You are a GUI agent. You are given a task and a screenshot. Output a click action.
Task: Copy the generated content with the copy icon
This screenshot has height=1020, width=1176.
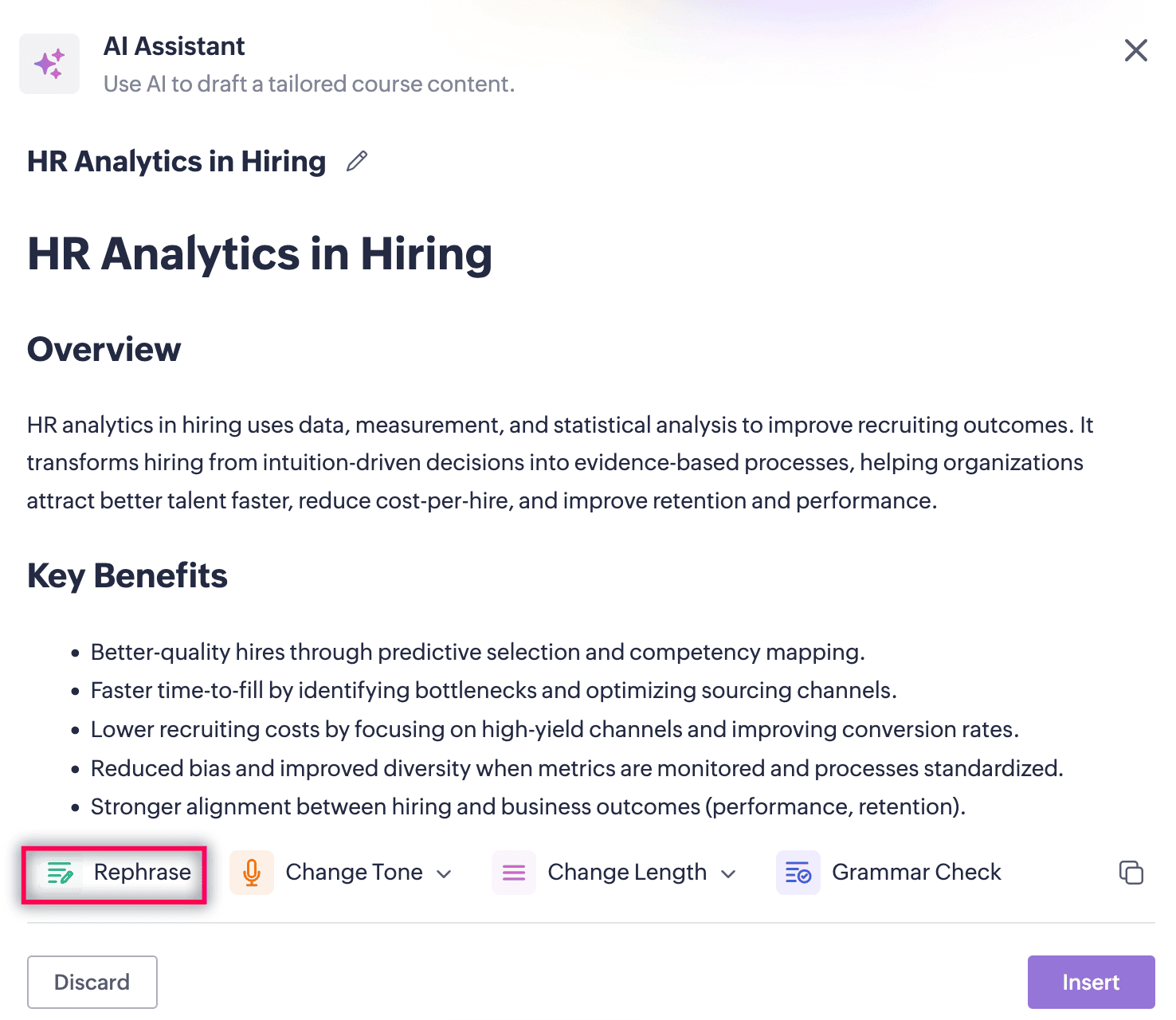pyautogui.click(x=1131, y=873)
